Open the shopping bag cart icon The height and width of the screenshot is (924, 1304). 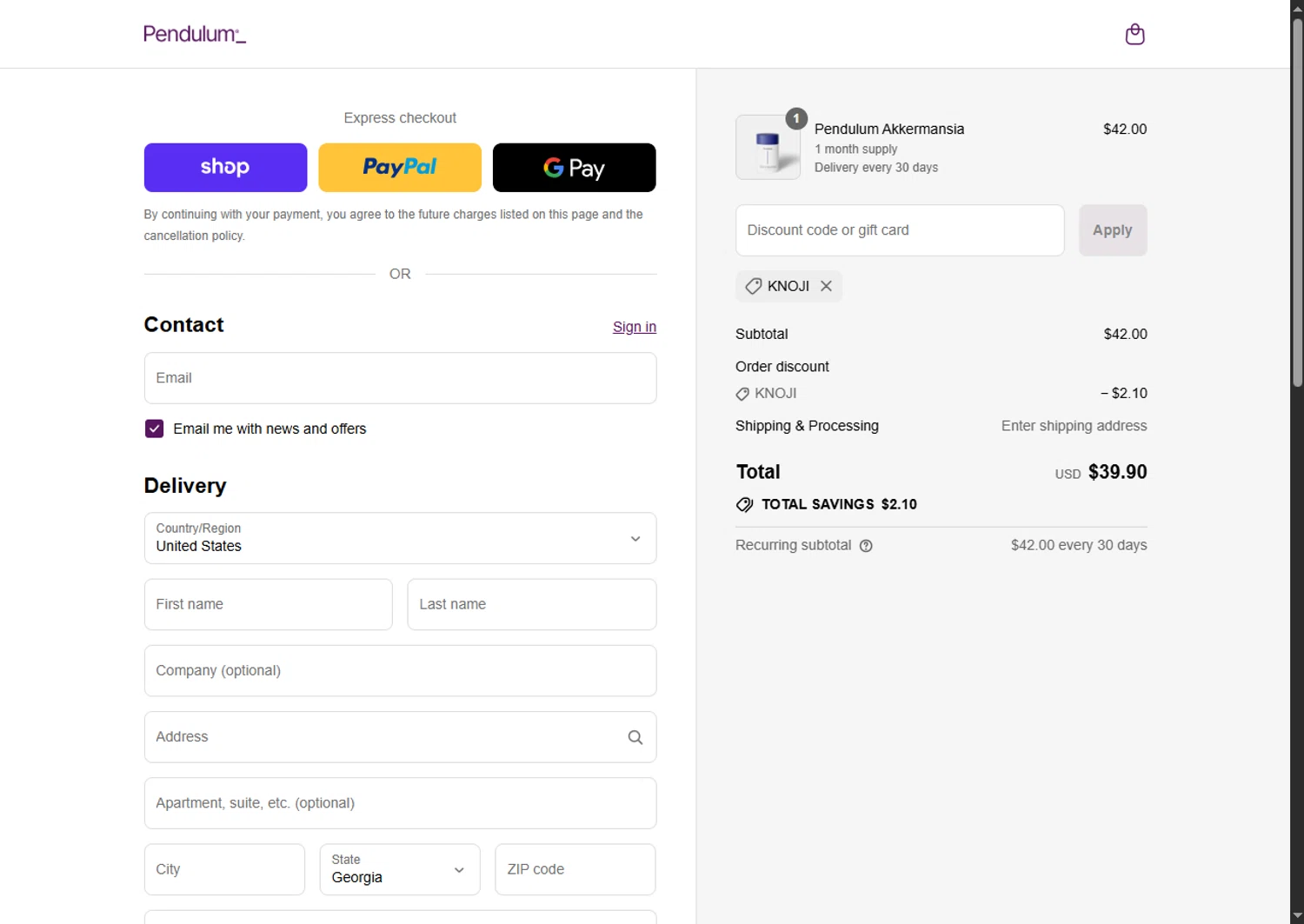point(1134,35)
